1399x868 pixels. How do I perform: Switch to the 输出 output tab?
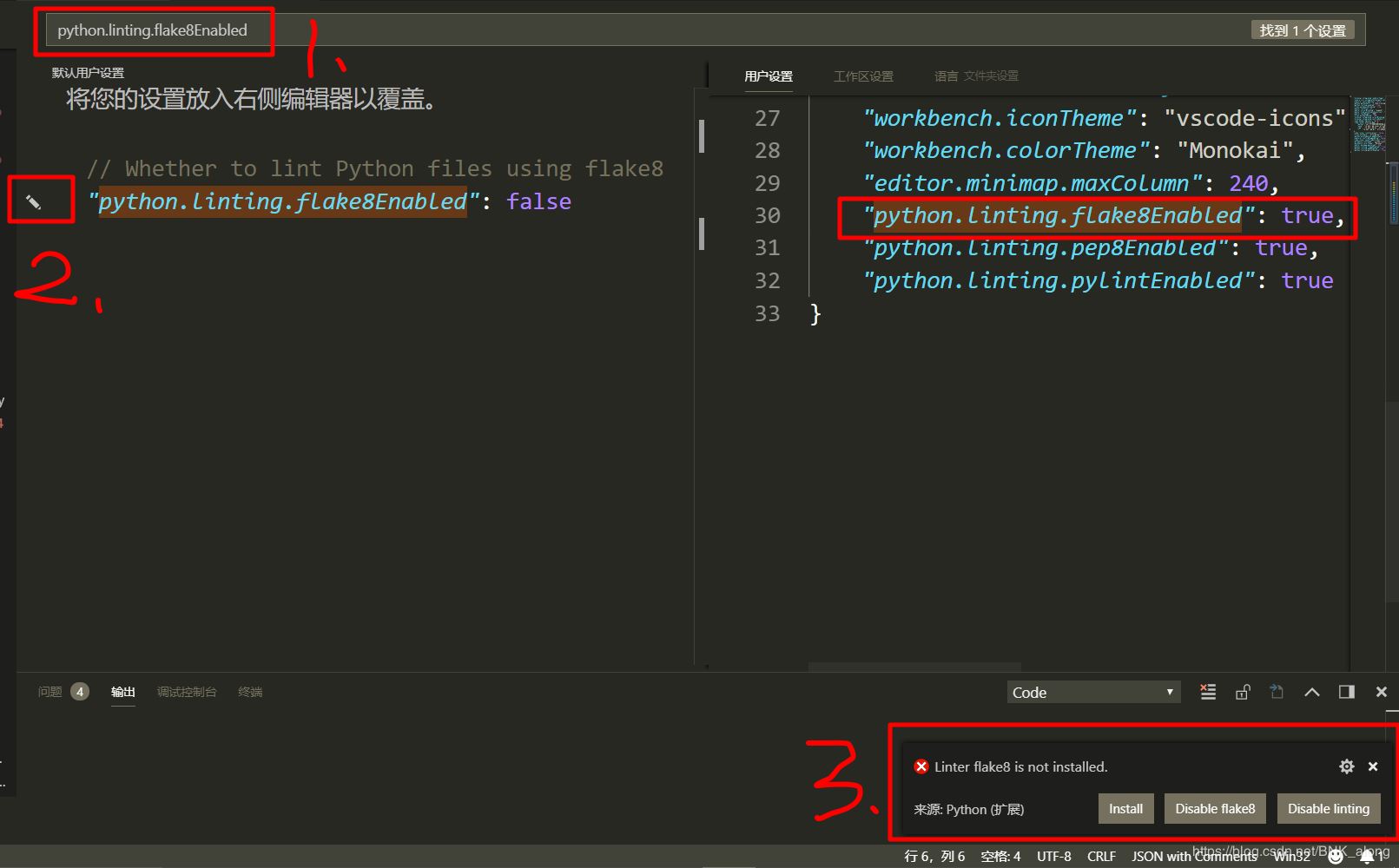pos(123,692)
